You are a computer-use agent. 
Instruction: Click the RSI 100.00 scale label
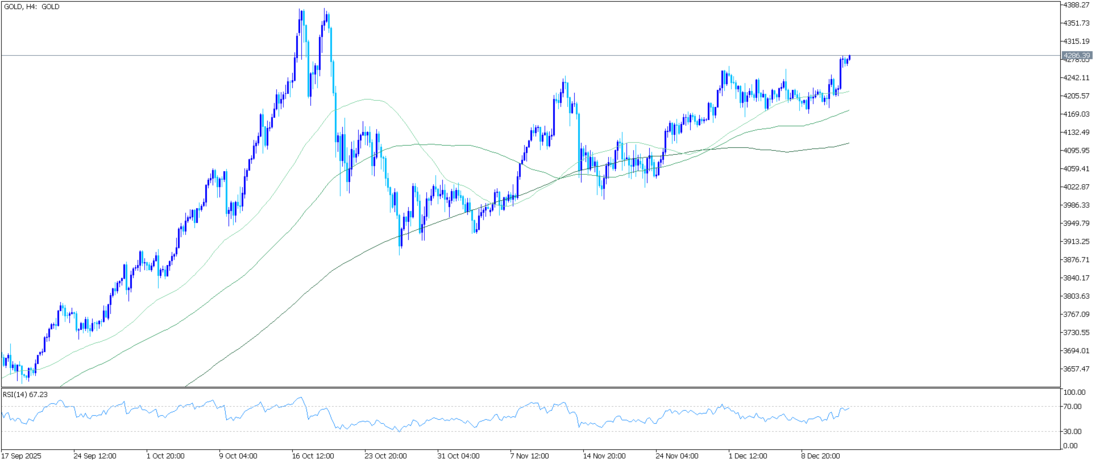(1074, 394)
